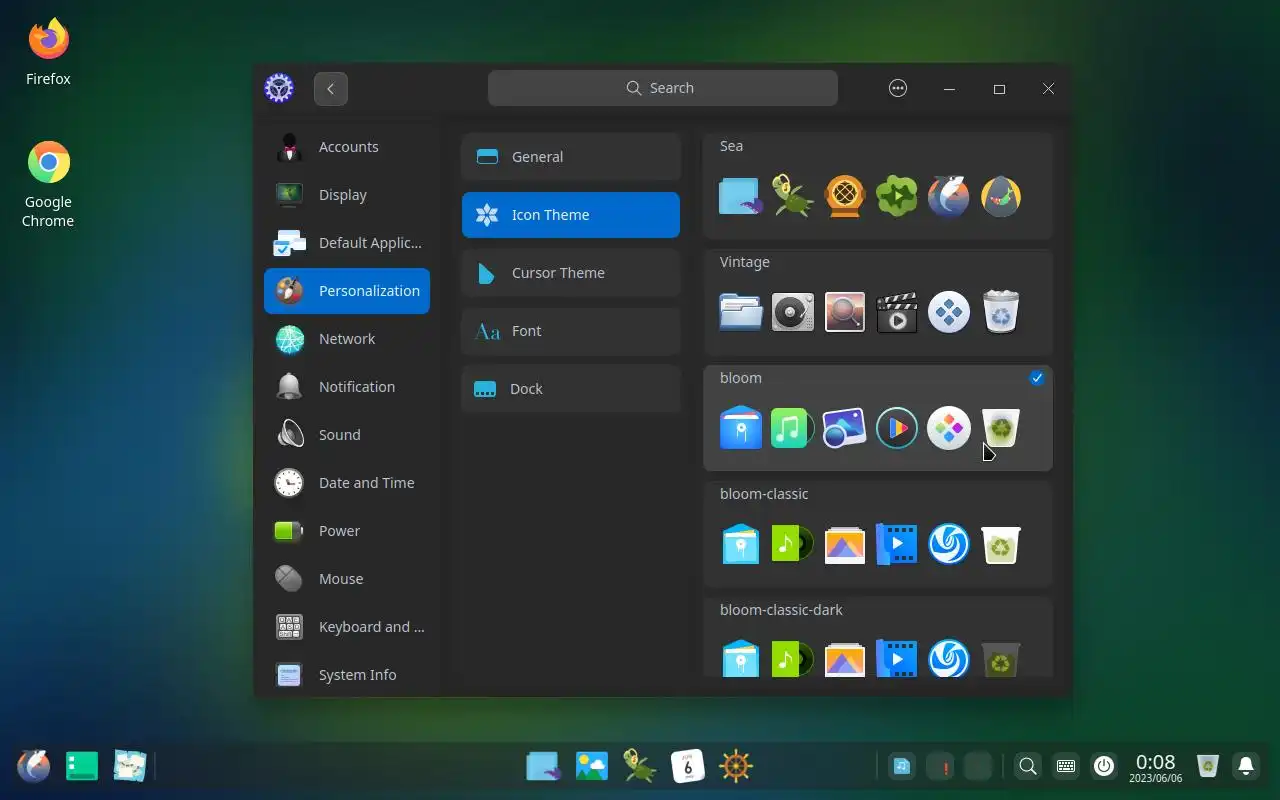Click the Sea theme green play icon
Screen dimensions: 1280x800
tap(897, 196)
